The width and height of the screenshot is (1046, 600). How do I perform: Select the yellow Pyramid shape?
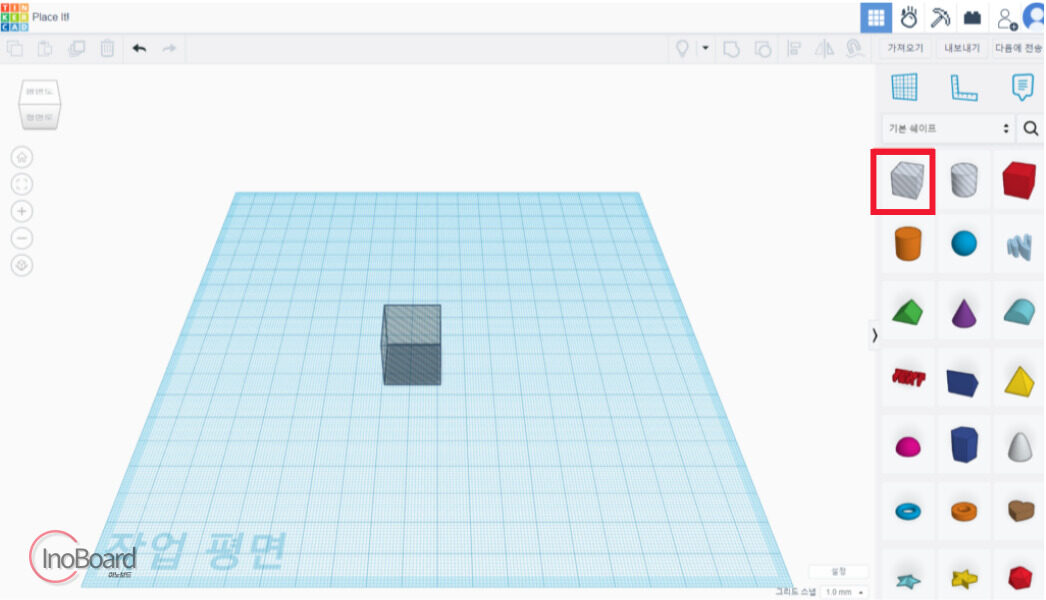pos(1019,381)
